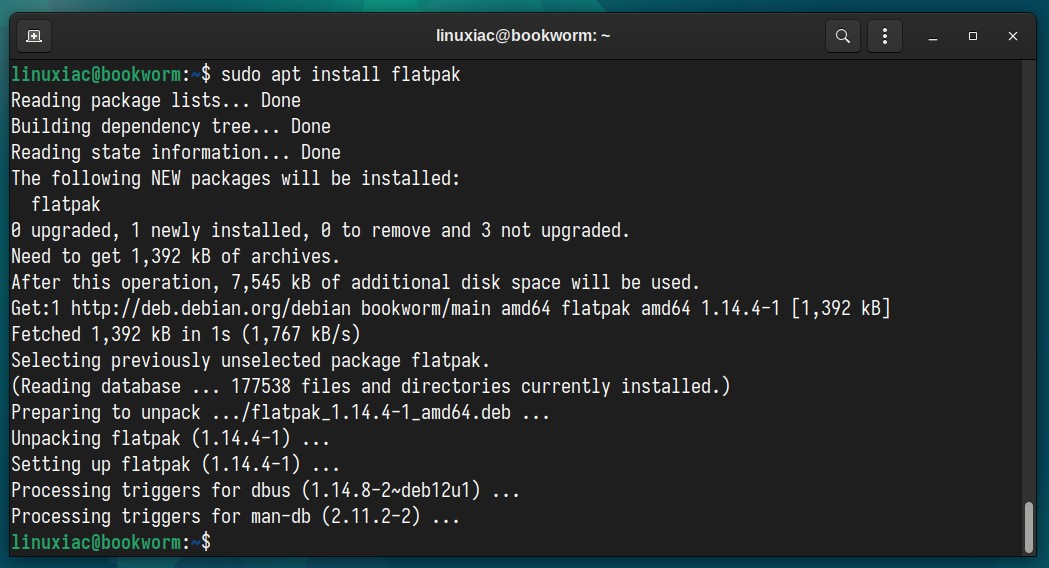The width and height of the screenshot is (1049, 568).
Task: Click the Unpacking flatpak line
Action: coord(171,438)
